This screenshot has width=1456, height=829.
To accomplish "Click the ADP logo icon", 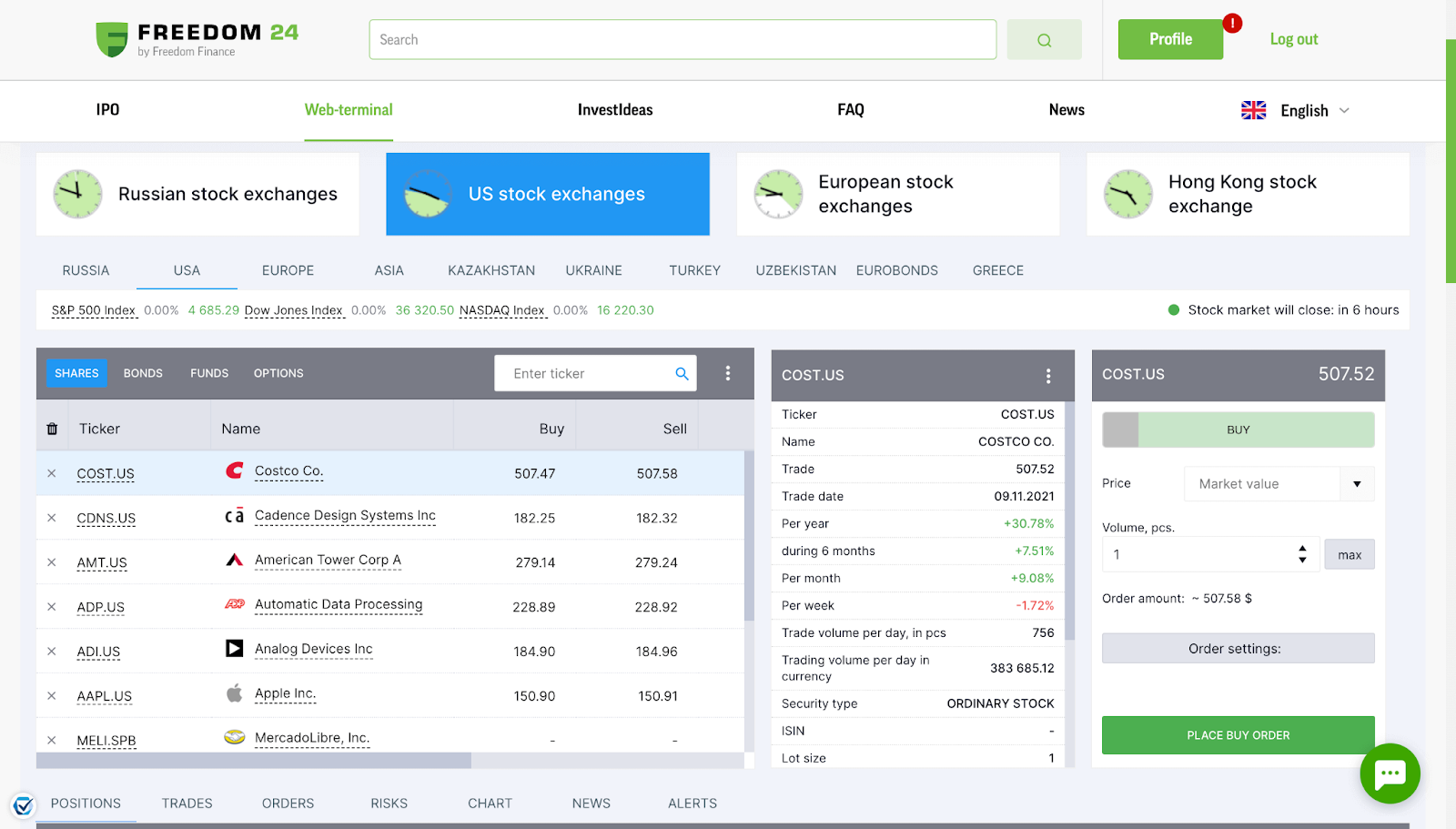I will (235, 604).
